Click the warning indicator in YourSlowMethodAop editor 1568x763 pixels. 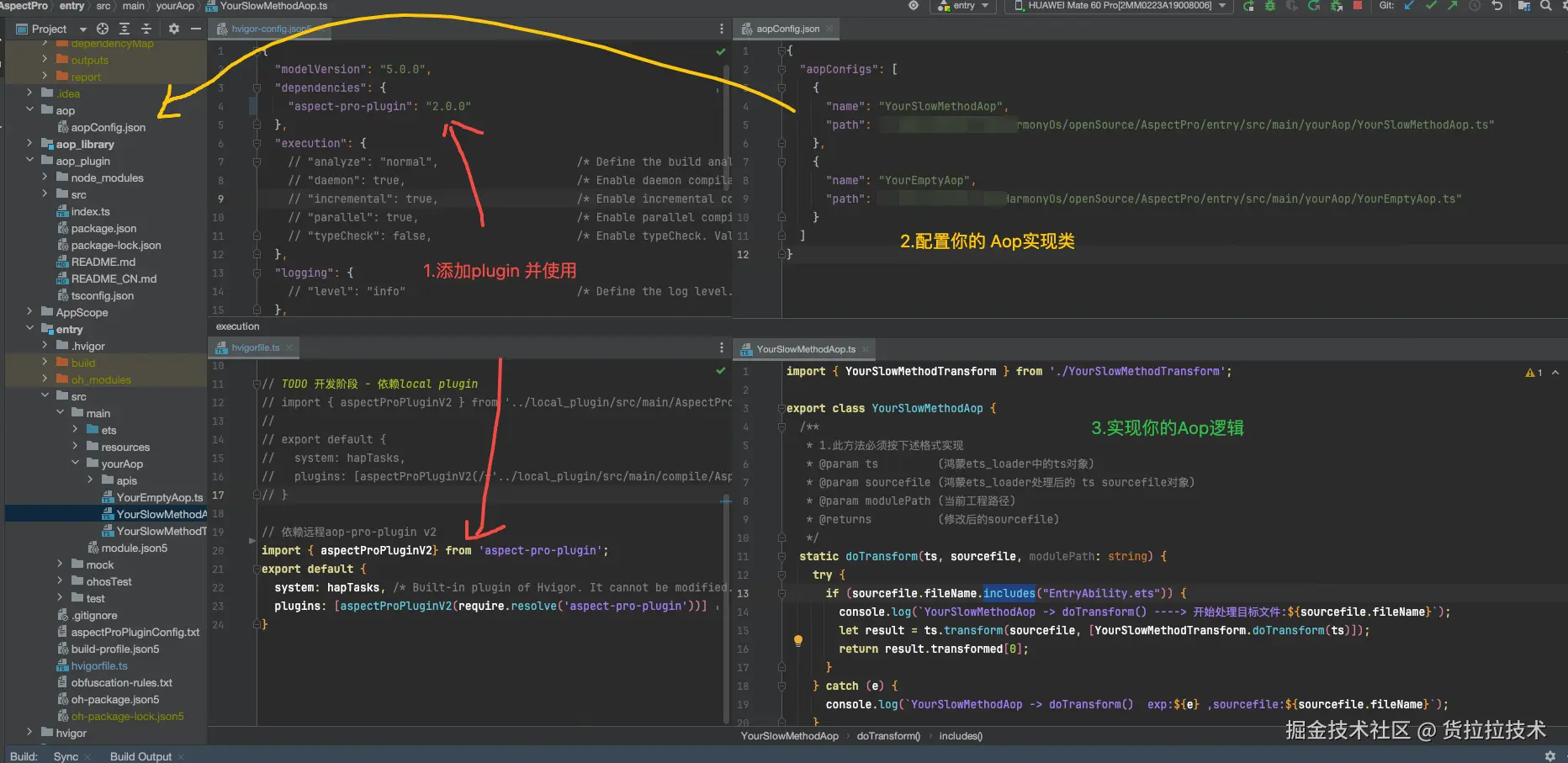[1534, 373]
